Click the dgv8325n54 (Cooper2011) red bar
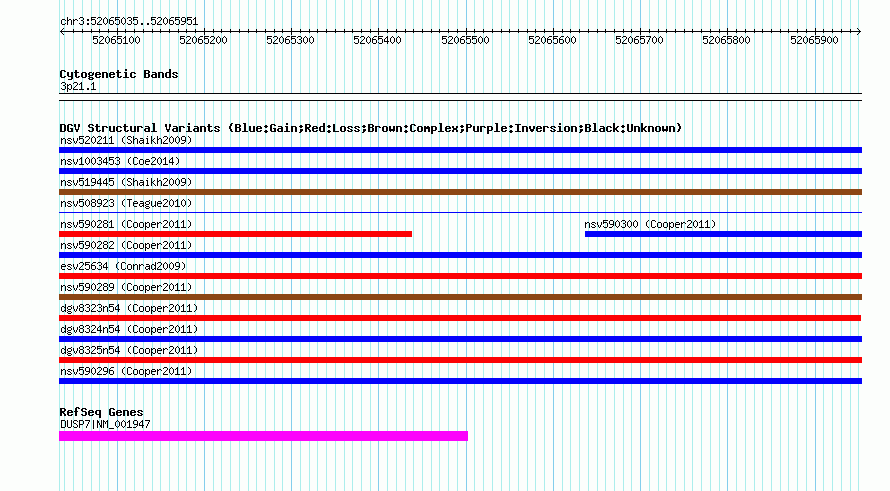The height and width of the screenshot is (491, 890). point(460,360)
